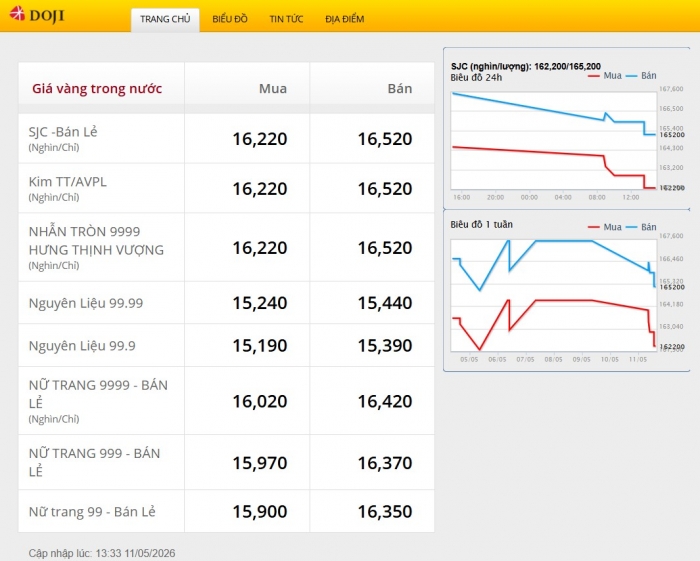Click the Mua column header
Screen dimensions: 700x561
pos(273,88)
